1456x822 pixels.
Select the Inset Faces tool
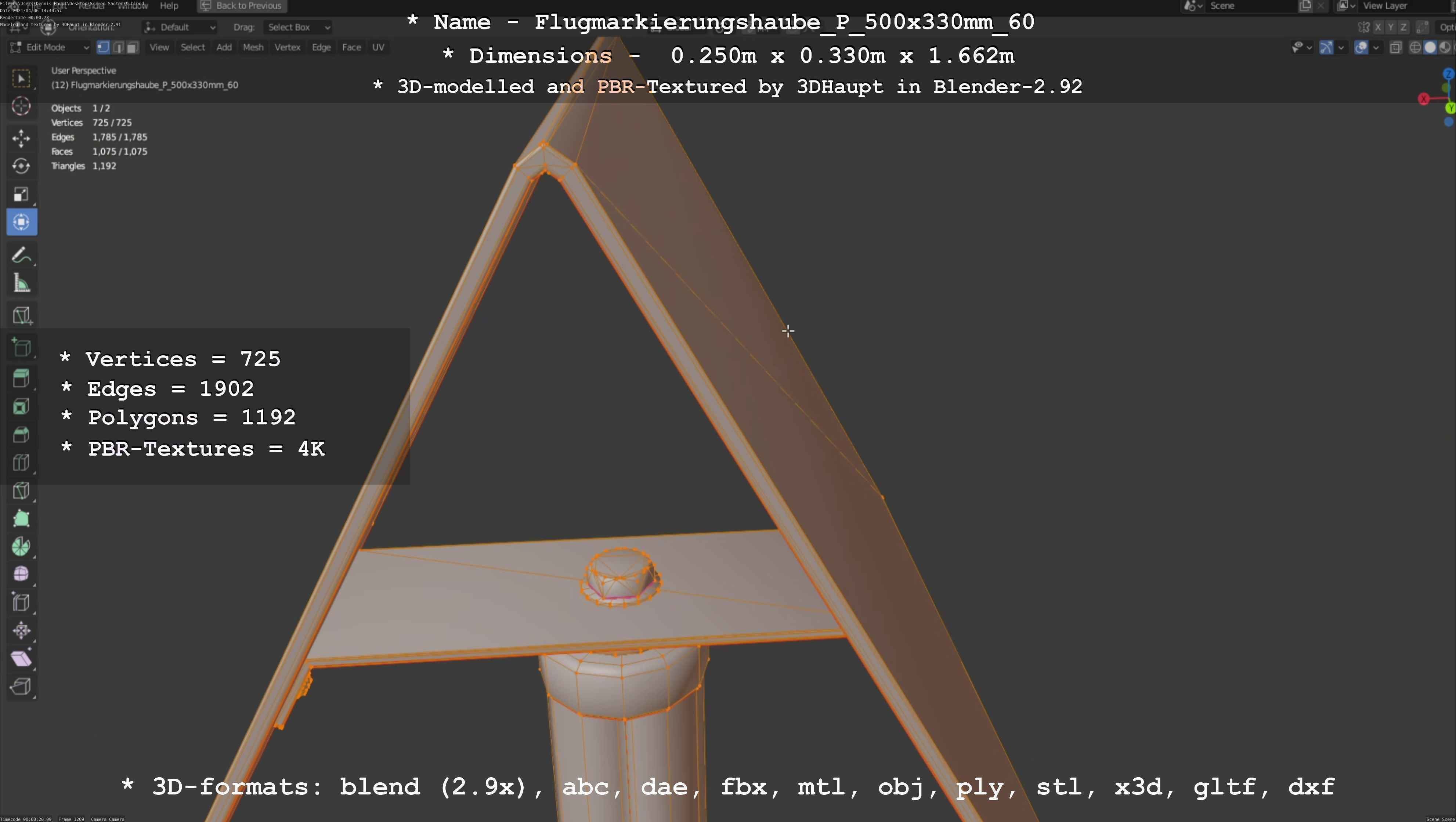[x=21, y=407]
